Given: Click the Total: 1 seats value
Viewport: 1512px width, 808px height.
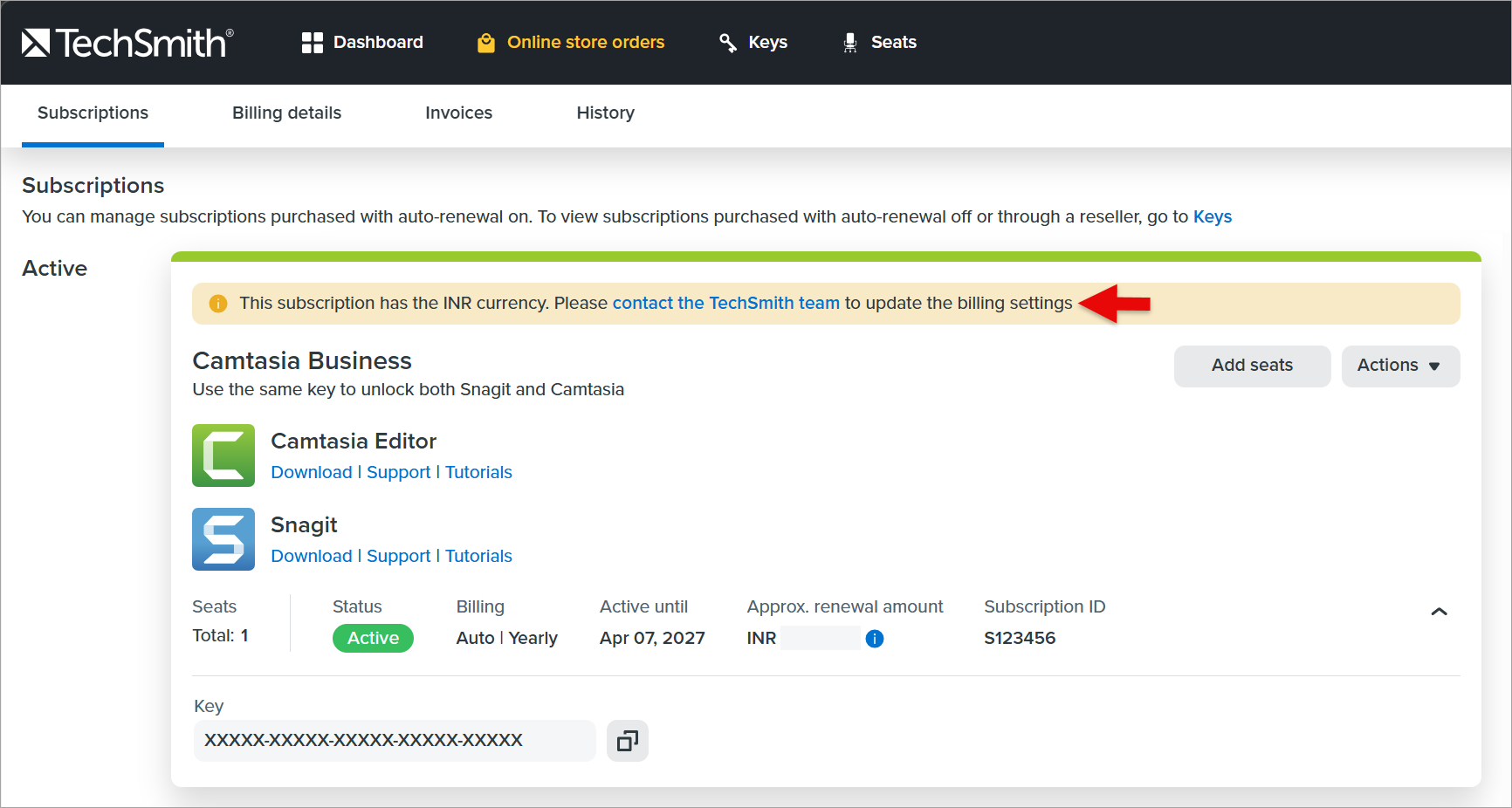Looking at the screenshot, I should pyautogui.click(x=220, y=635).
